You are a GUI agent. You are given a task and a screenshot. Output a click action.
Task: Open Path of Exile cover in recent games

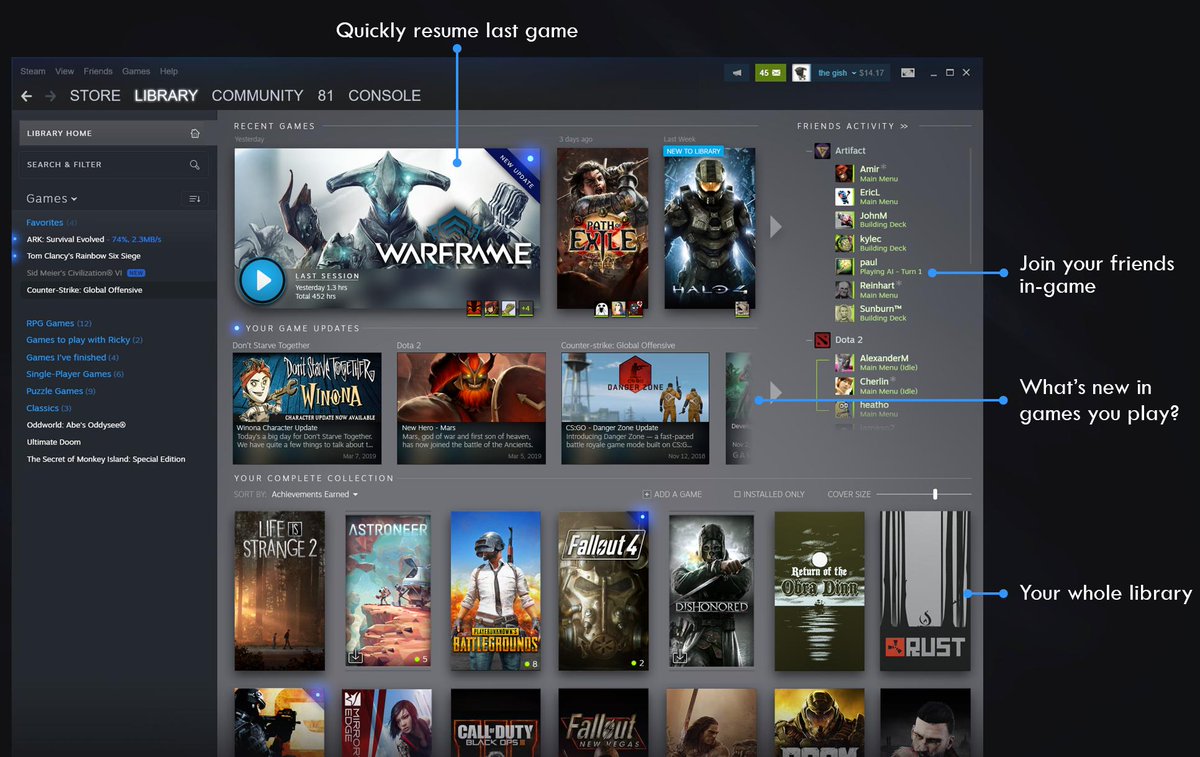click(x=602, y=229)
